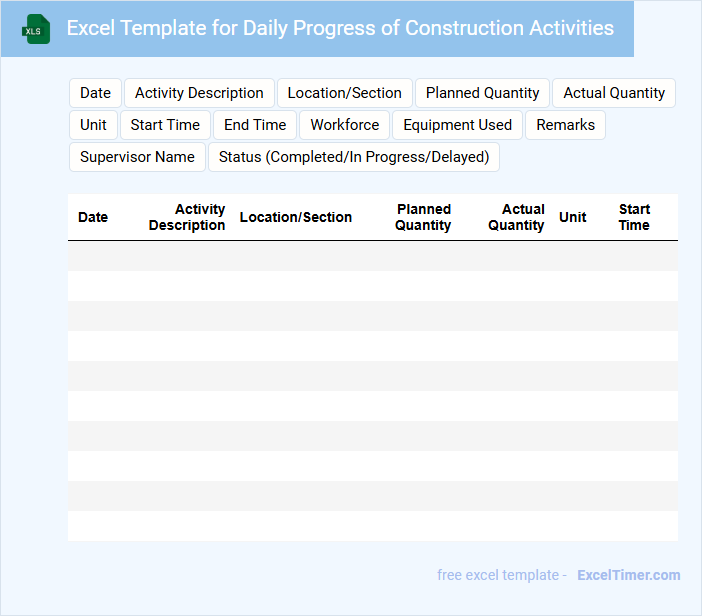The height and width of the screenshot is (616, 702).
Task: Click the Workforce tag
Action: 344,125
